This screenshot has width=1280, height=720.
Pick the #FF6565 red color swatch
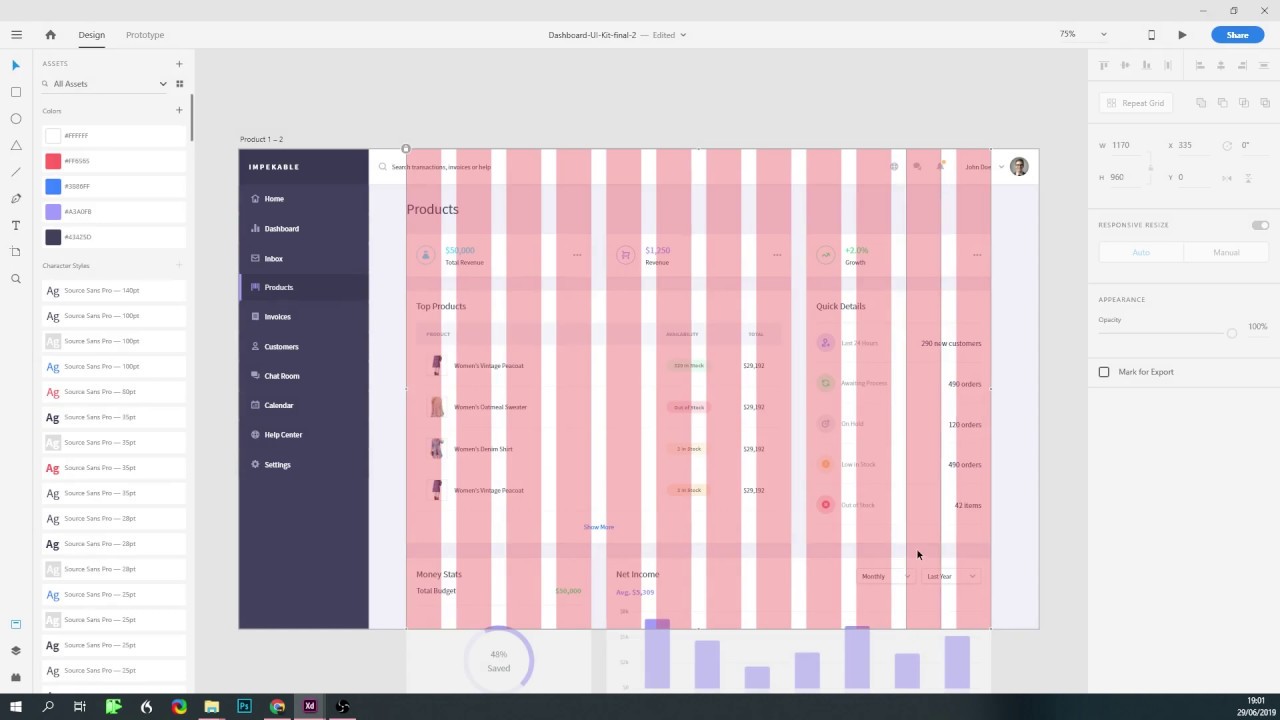click(53, 161)
